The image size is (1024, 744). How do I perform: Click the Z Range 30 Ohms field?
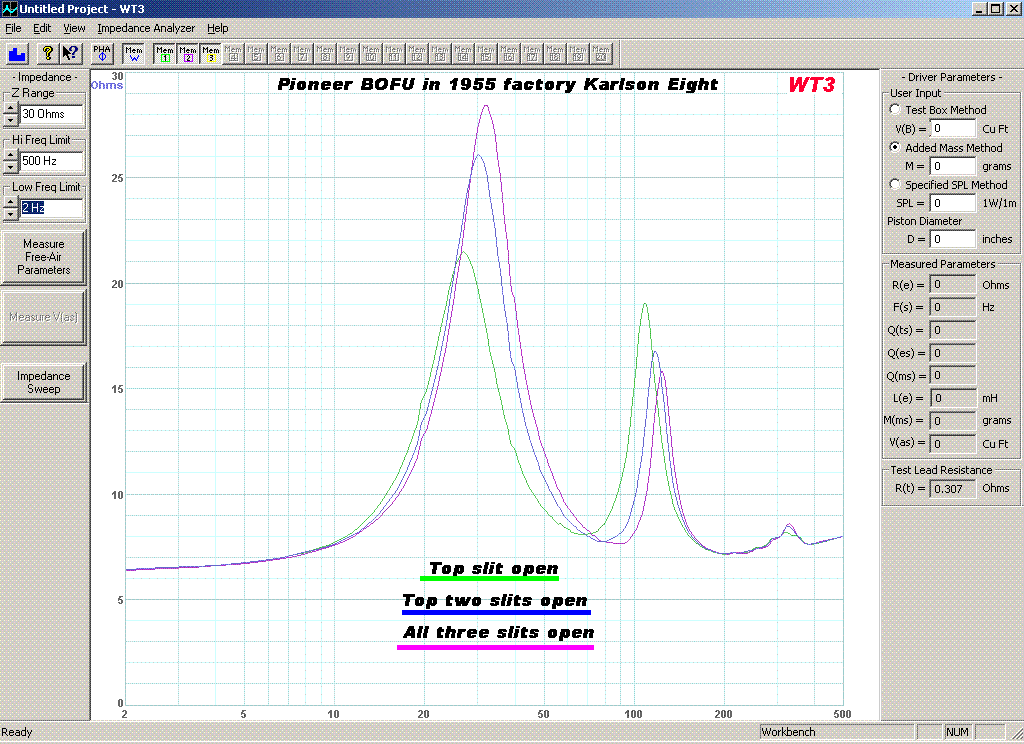click(52, 114)
